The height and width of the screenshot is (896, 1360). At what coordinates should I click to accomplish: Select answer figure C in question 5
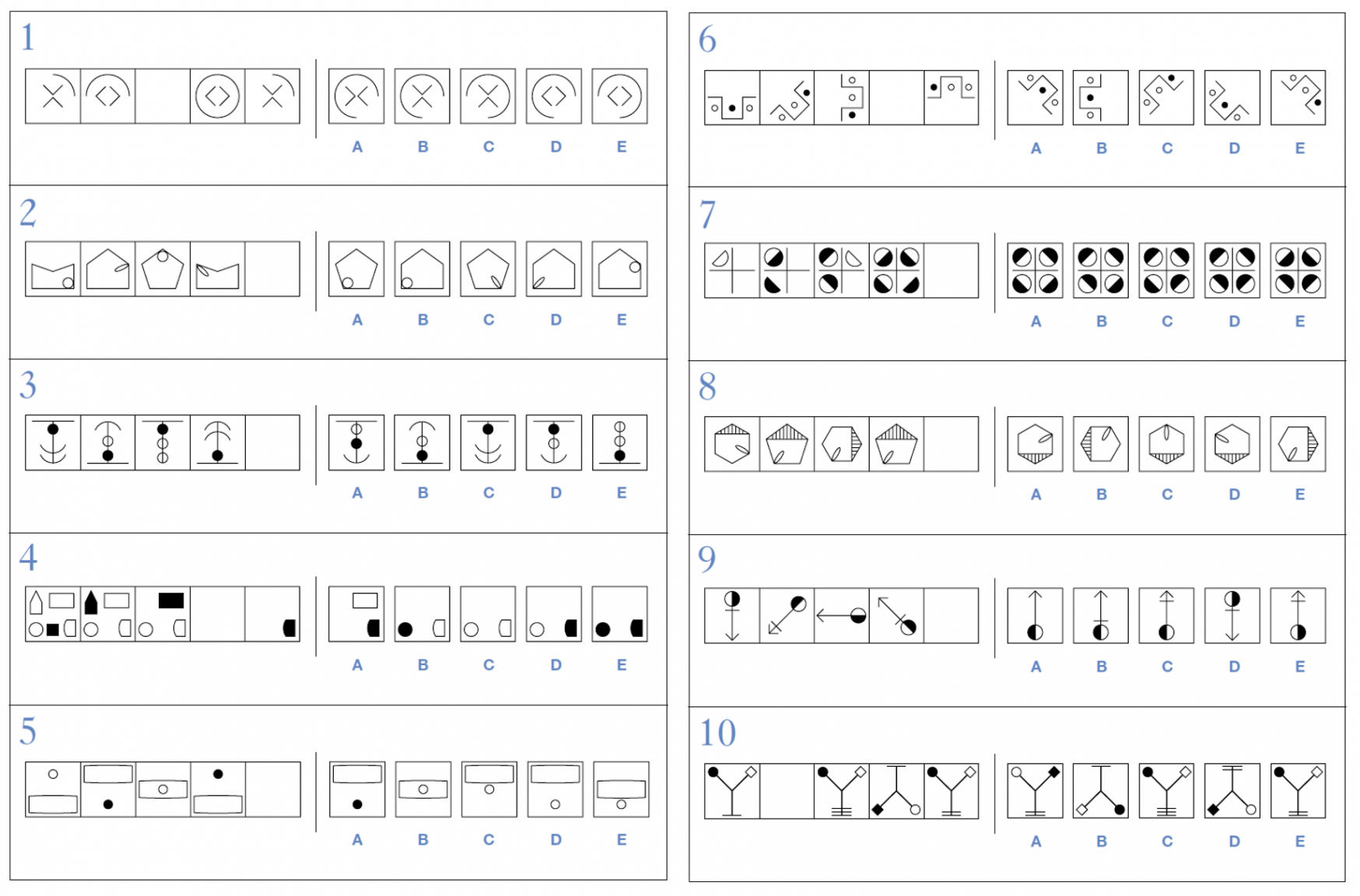pyautogui.click(x=489, y=789)
